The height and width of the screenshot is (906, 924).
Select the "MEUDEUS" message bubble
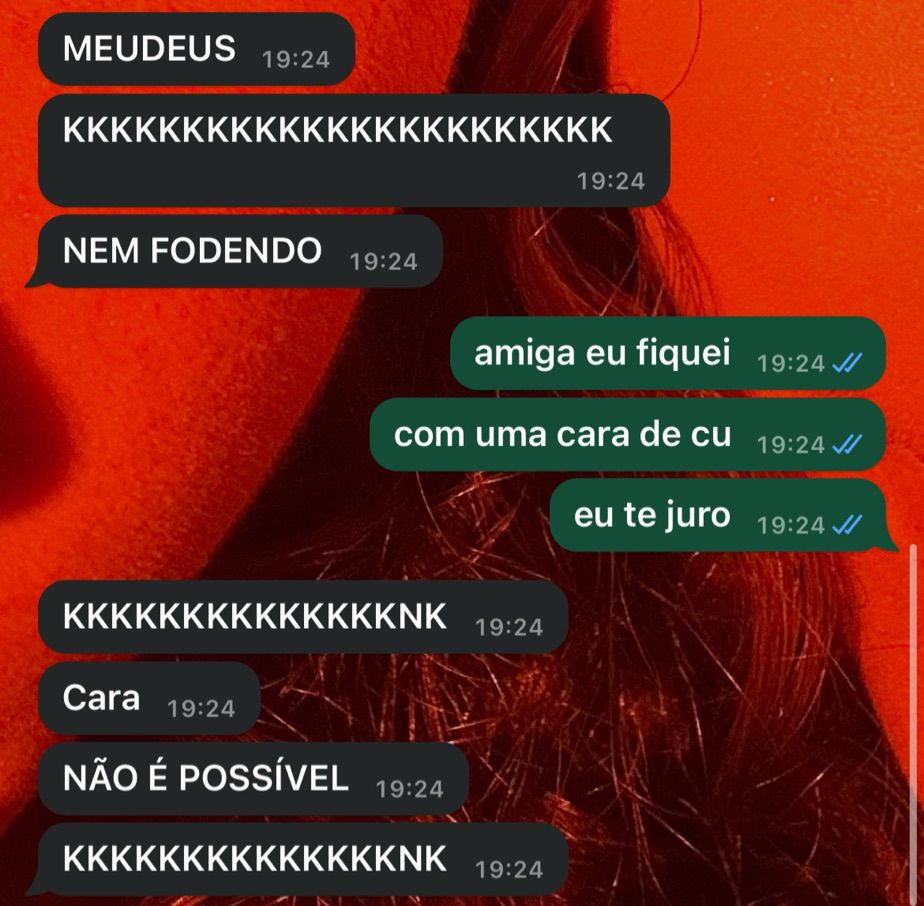click(196, 50)
